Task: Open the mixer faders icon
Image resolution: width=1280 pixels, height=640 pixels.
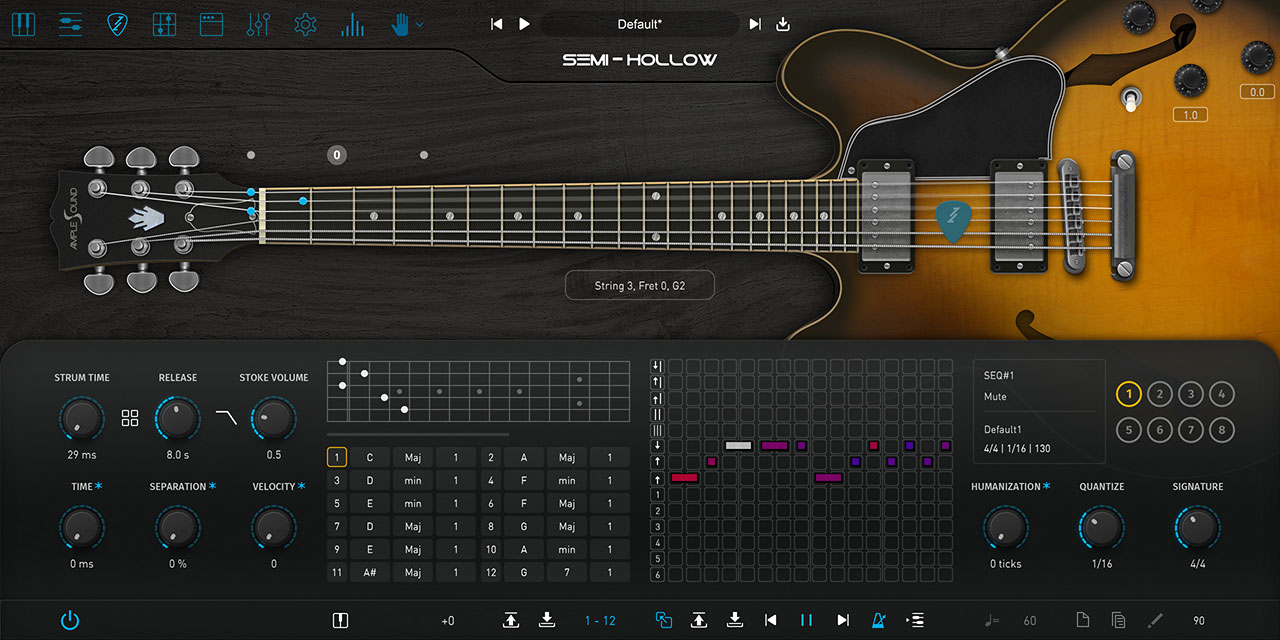Action: [258, 24]
